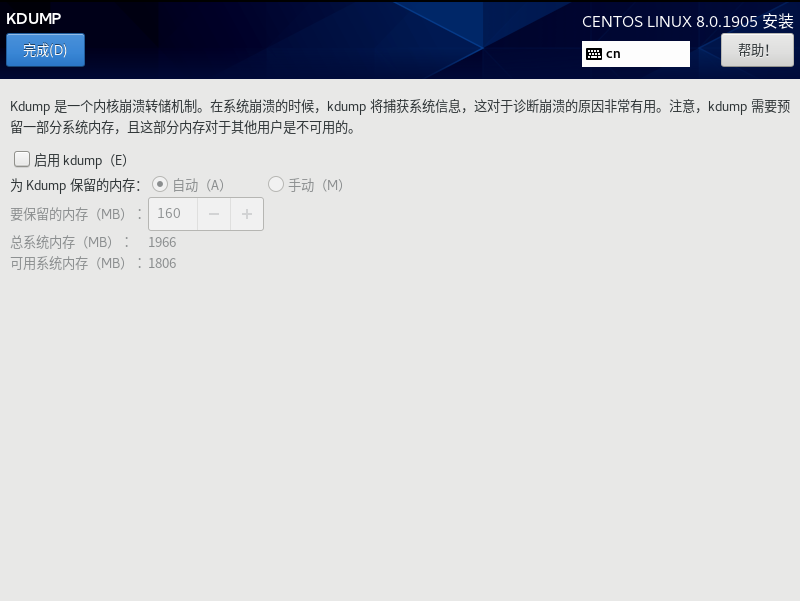Click the keyboard layout icon beside cn
800x601 pixels.
coord(594,54)
